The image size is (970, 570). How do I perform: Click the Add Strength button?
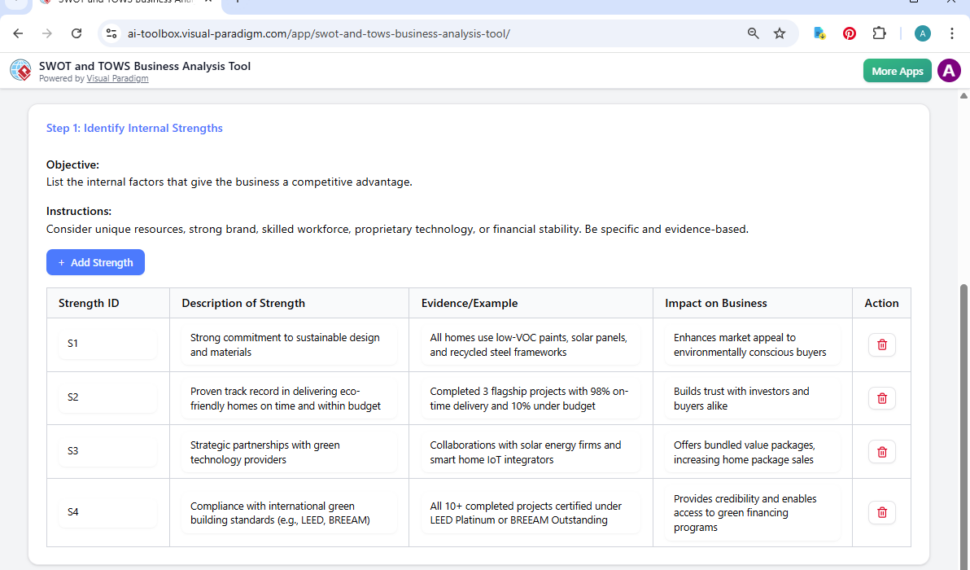[x=95, y=262]
